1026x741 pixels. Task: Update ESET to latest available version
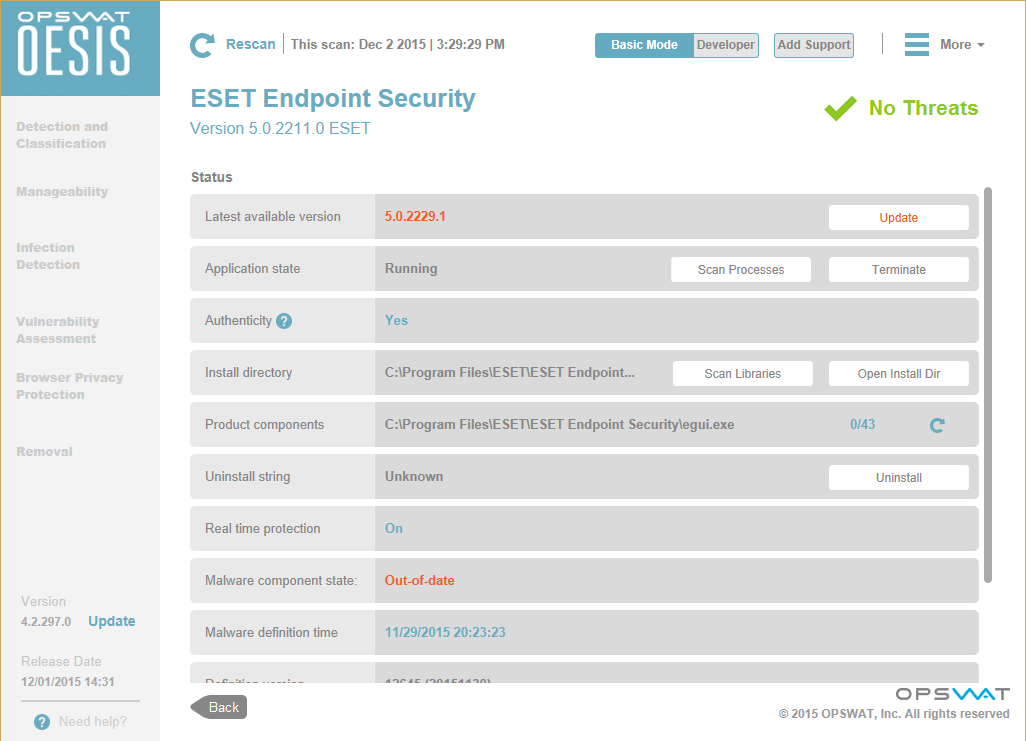coord(898,218)
